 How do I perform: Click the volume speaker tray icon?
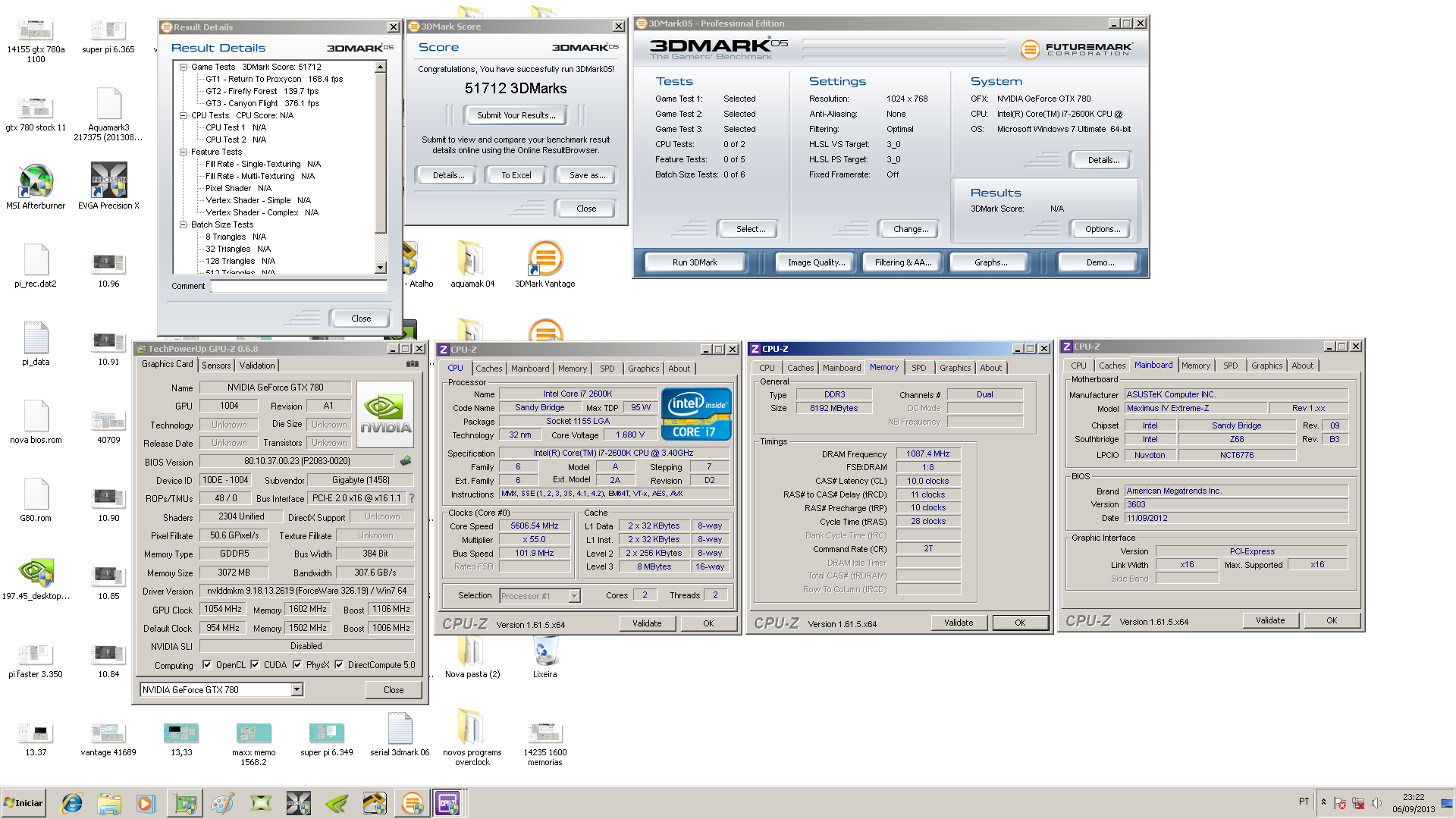coord(1376,803)
